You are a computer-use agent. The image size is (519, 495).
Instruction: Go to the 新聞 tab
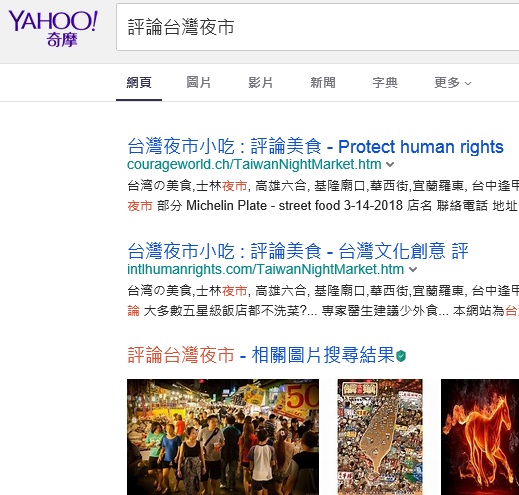(x=323, y=82)
